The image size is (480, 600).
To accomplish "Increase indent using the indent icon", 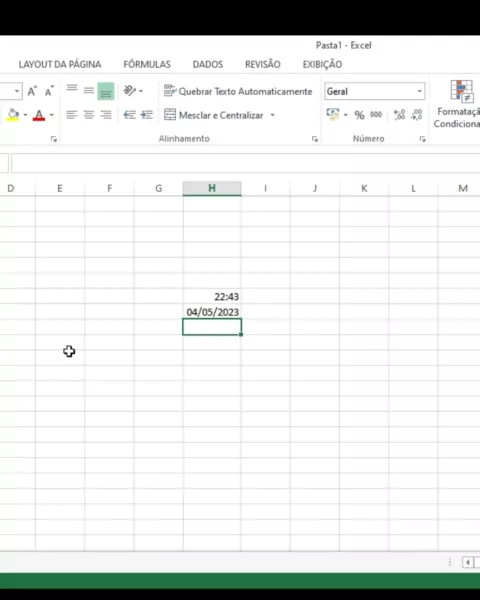I will 147,114.
